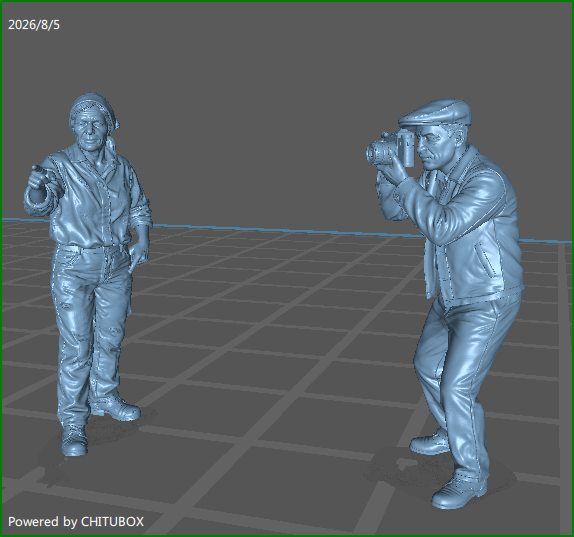Click the photographer's front shoe
The height and width of the screenshot is (537, 574).
tap(459, 493)
